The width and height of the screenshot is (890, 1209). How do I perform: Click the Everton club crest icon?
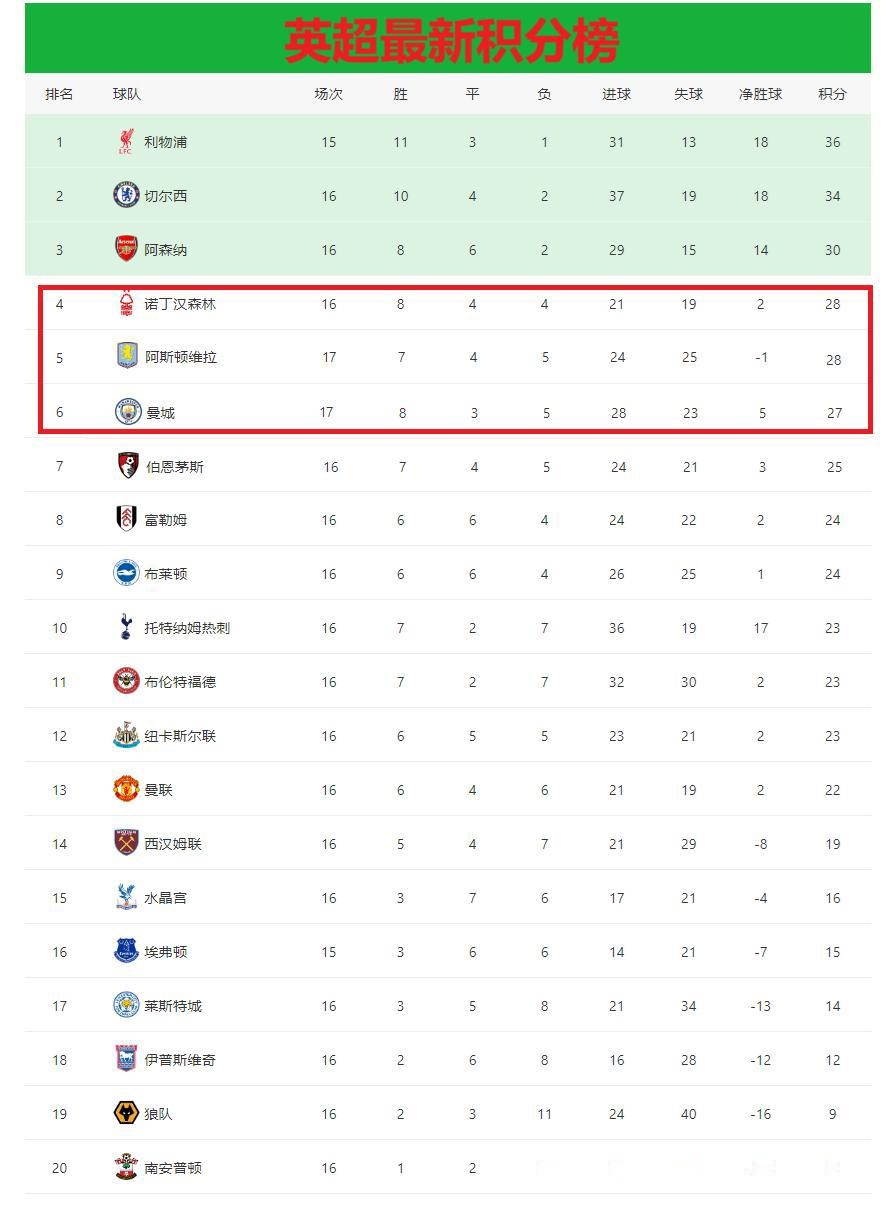click(x=126, y=951)
